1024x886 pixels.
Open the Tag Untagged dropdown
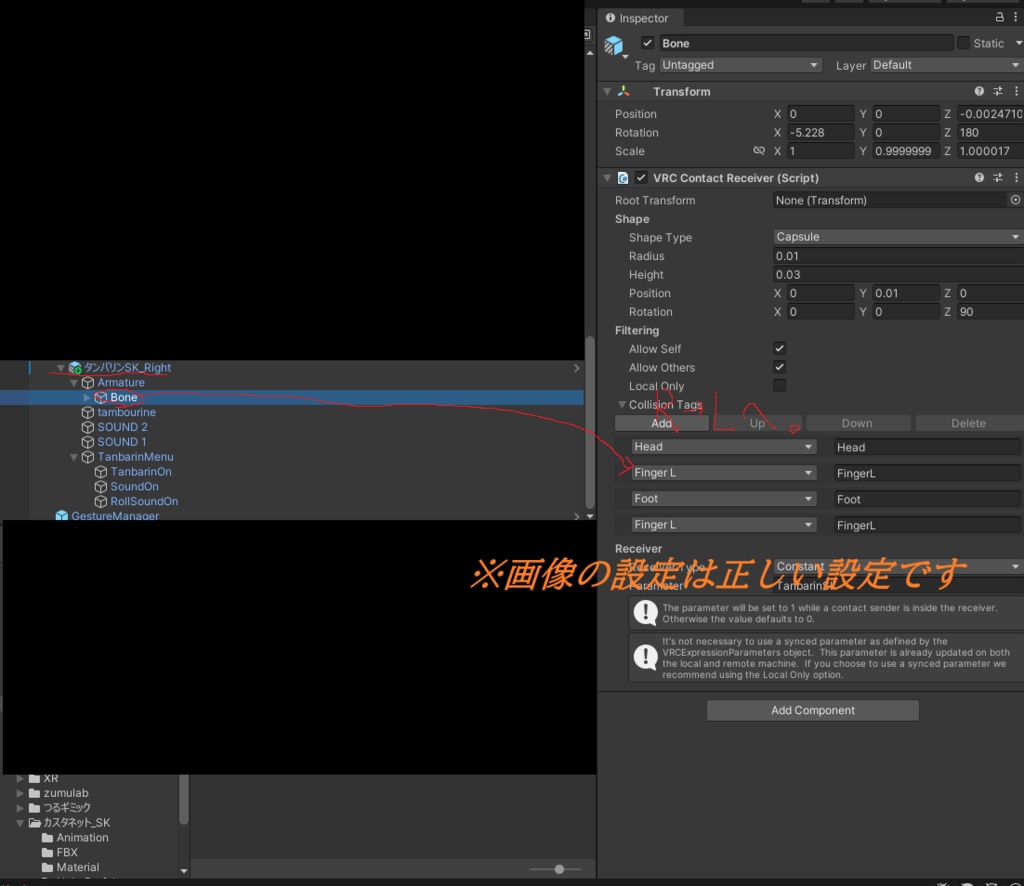[x=740, y=65]
